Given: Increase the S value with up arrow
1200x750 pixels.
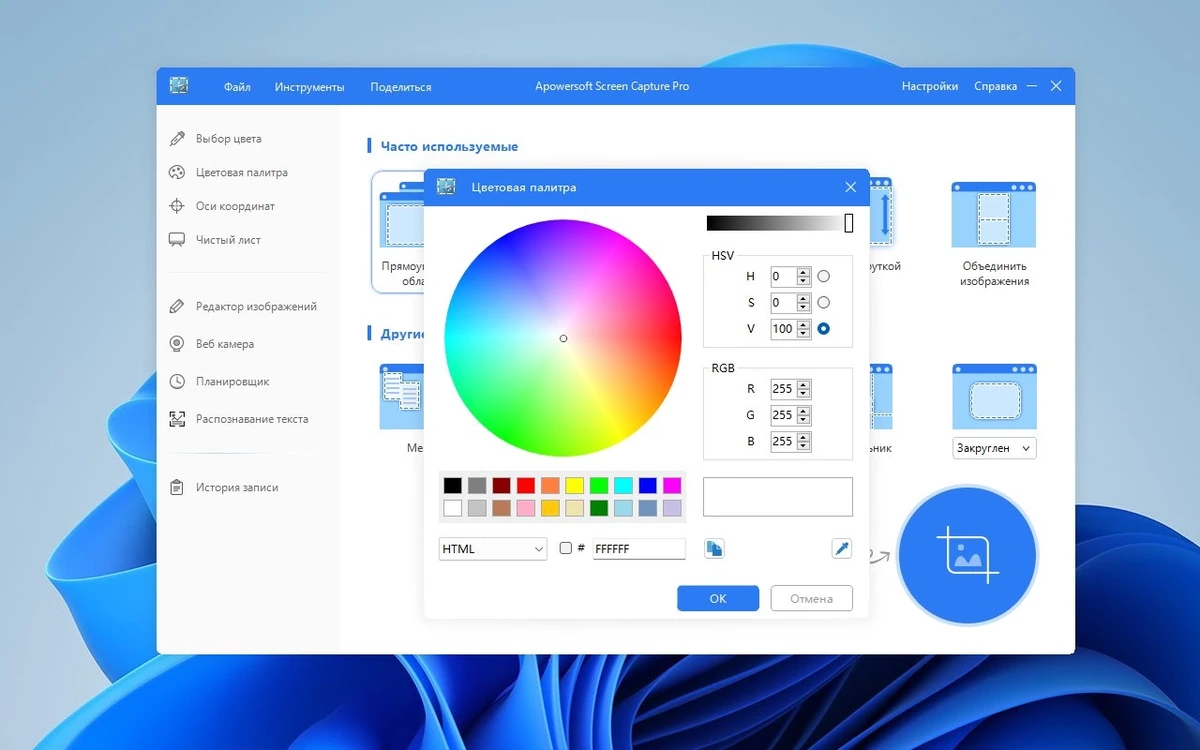Looking at the screenshot, I should pos(804,298).
